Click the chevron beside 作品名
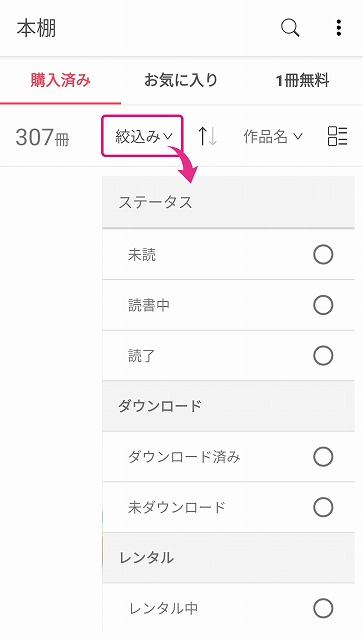This screenshot has width=363, height=640. 298,136
